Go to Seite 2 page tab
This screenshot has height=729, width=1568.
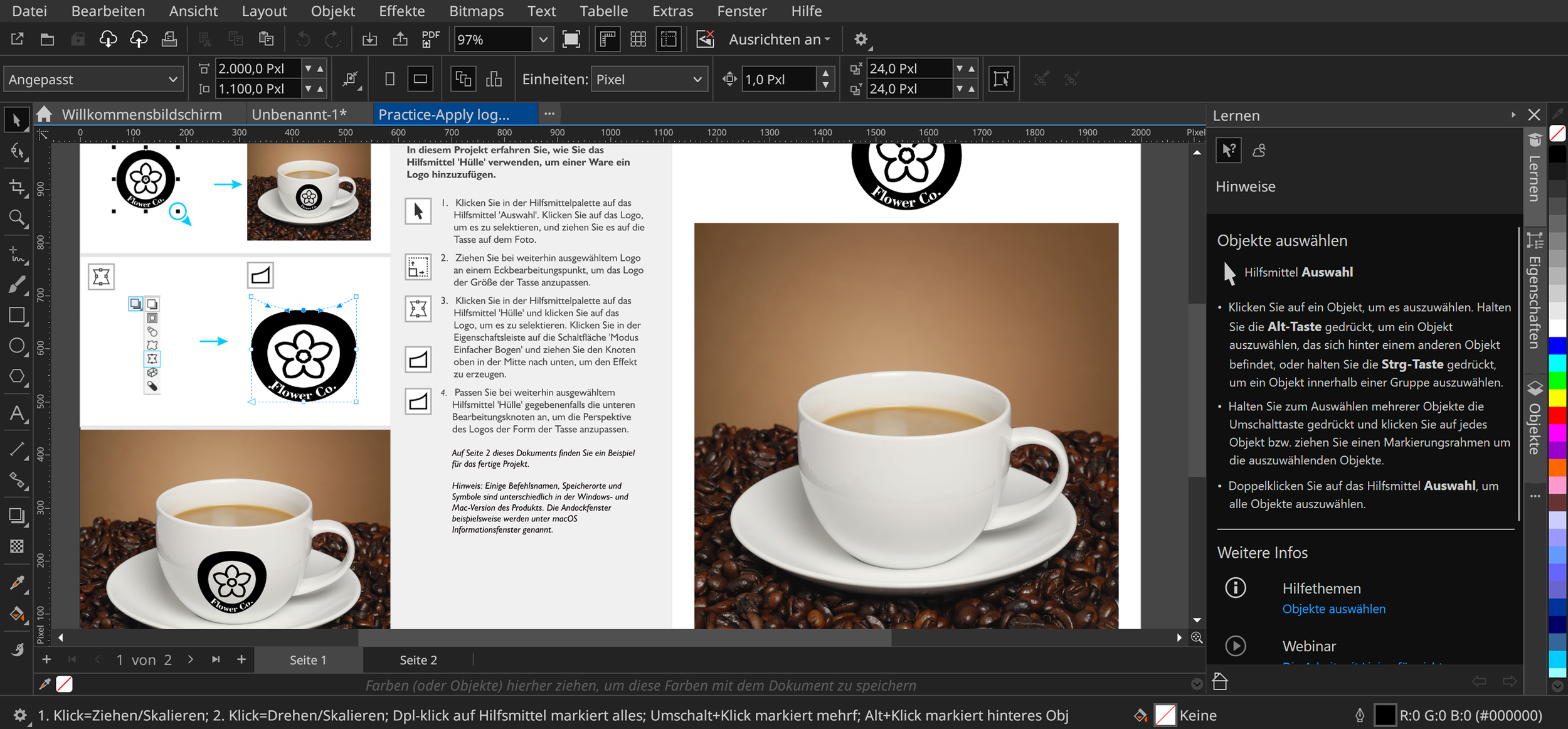click(418, 660)
